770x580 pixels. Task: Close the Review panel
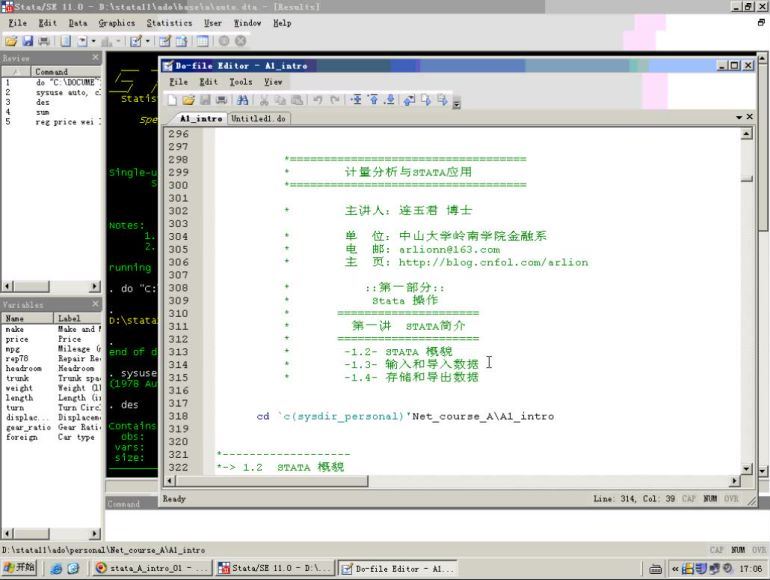[95, 58]
